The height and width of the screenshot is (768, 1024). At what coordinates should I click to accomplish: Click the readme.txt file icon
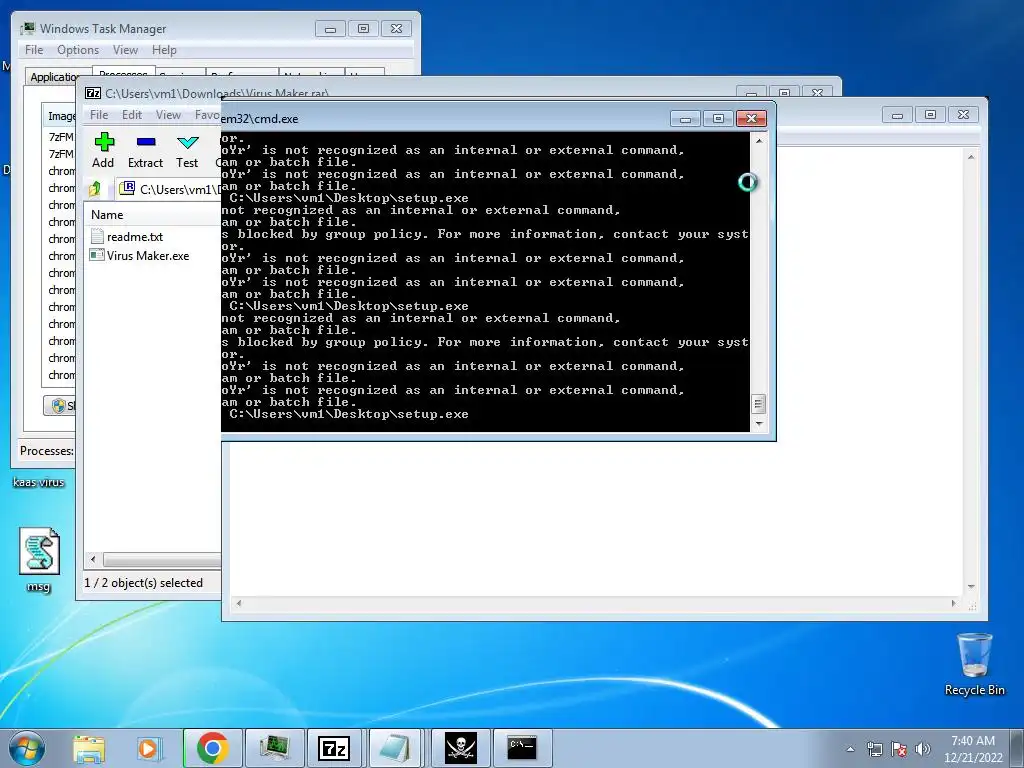(97, 236)
